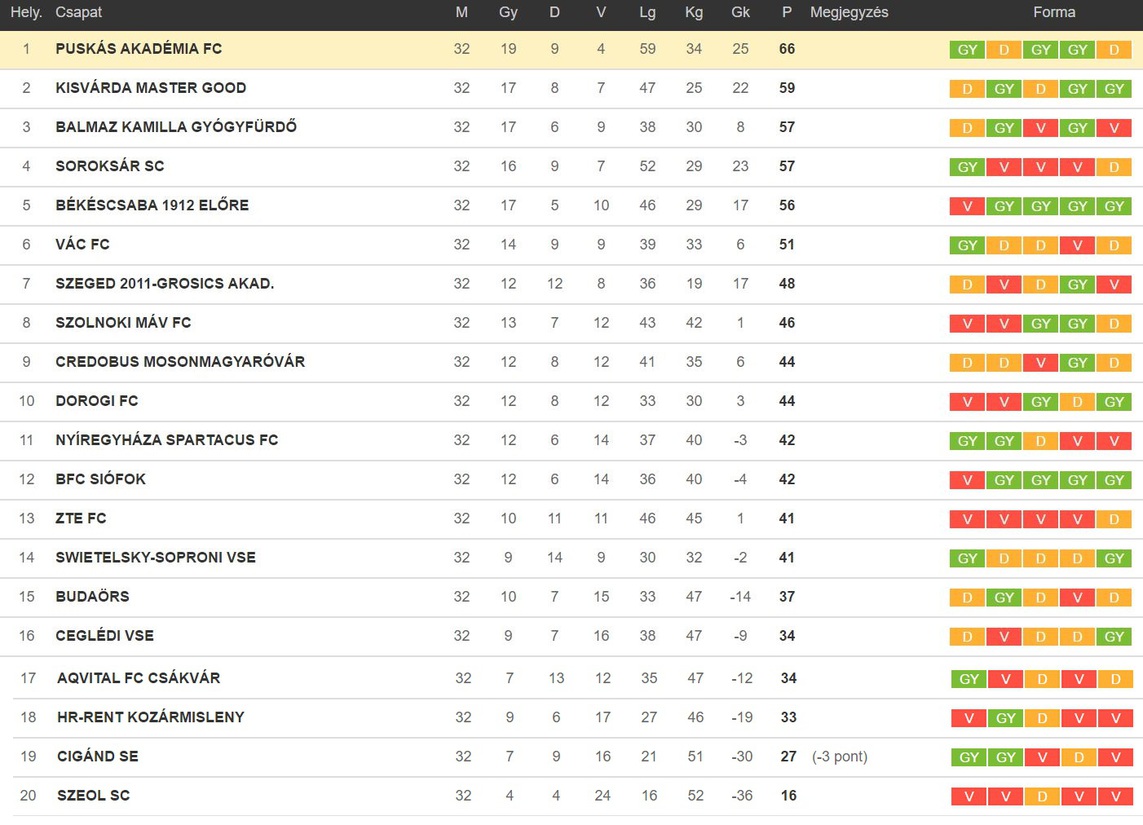This screenshot has width=1143, height=825.
Task: Sort by the Csapat column header
Action: [79, 12]
